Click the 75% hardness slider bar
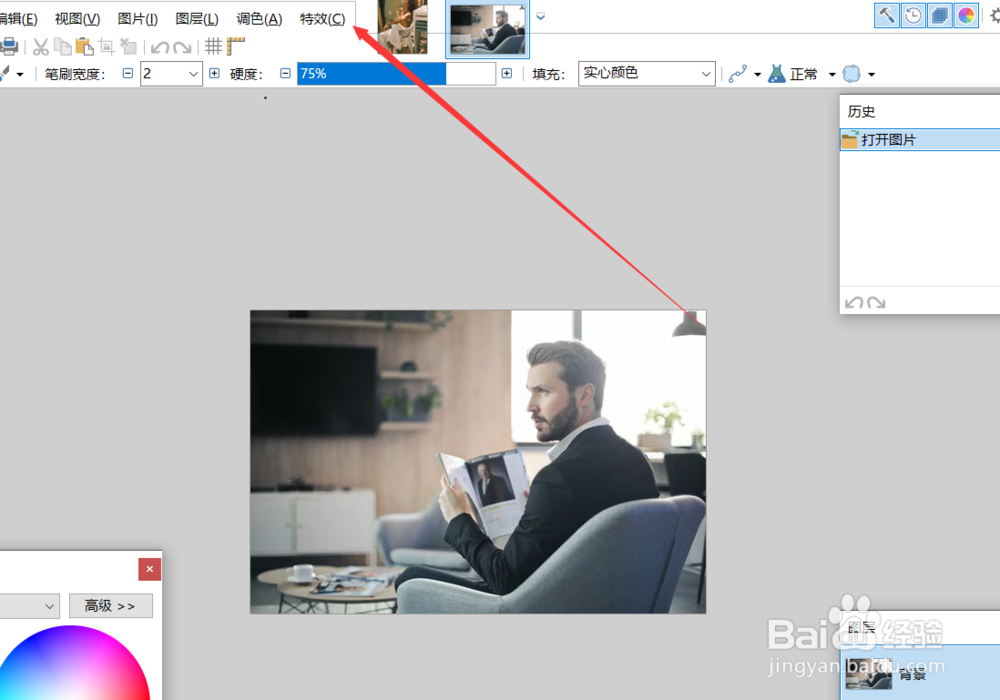Screen dimensions: 1000x700 tap(396, 73)
